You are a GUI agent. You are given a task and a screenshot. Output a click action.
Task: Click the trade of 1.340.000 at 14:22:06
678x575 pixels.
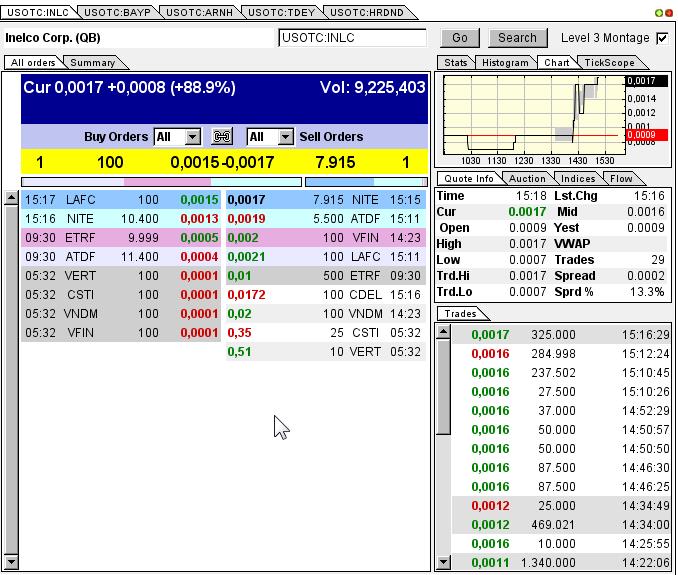pyautogui.click(x=561, y=563)
